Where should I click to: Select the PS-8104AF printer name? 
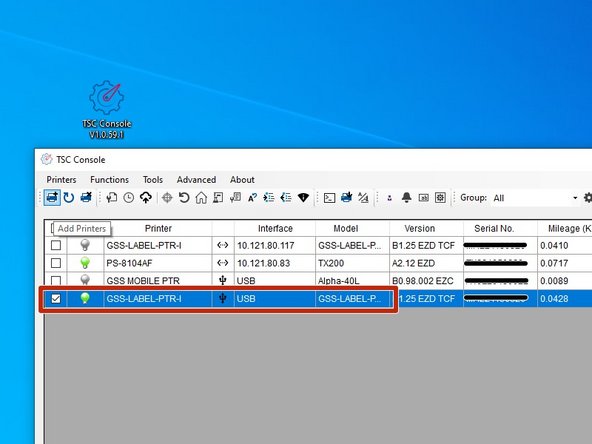(x=130, y=263)
